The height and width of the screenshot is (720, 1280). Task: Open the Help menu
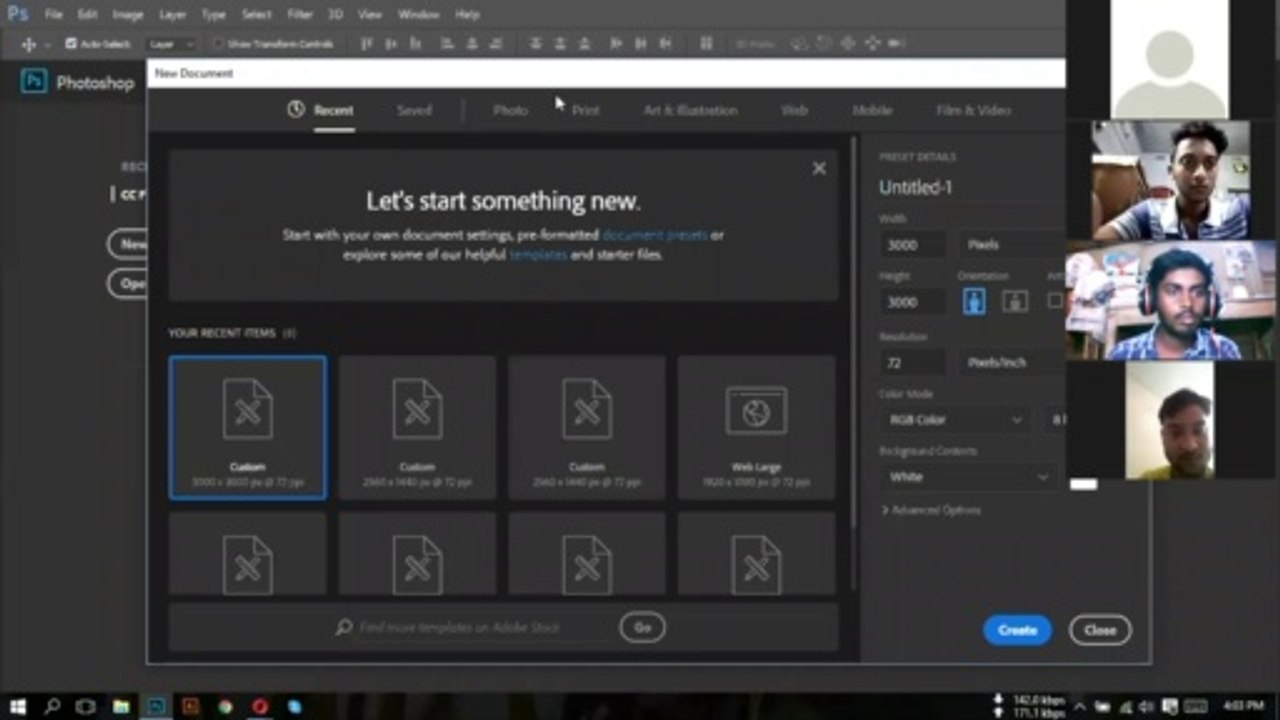[x=467, y=15]
